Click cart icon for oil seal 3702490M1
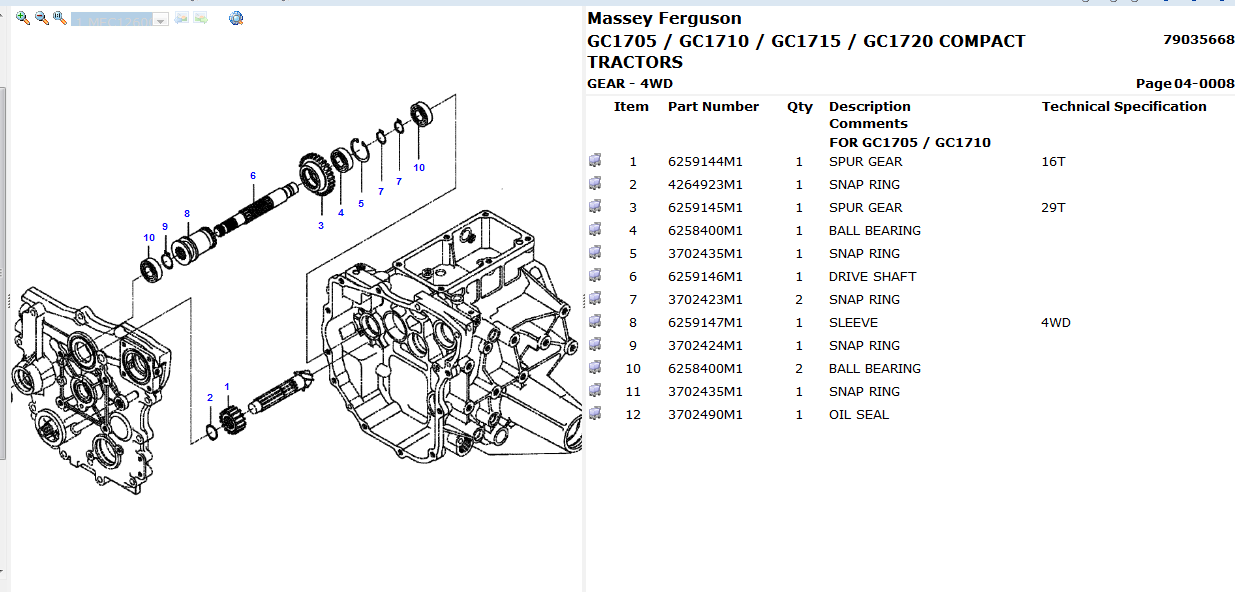Image resolution: width=1235 pixels, height=592 pixels. (596, 414)
